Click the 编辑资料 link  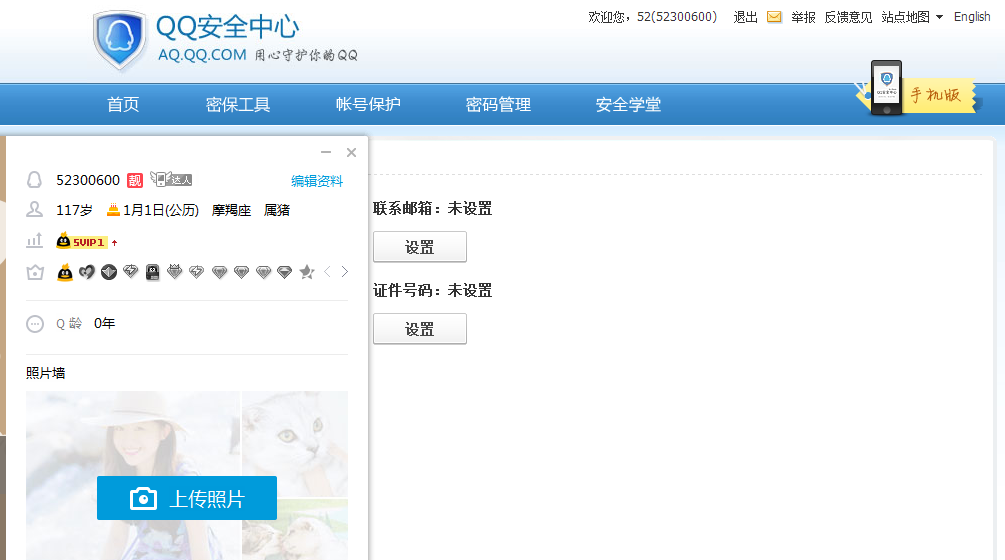click(x=317, y=181)
